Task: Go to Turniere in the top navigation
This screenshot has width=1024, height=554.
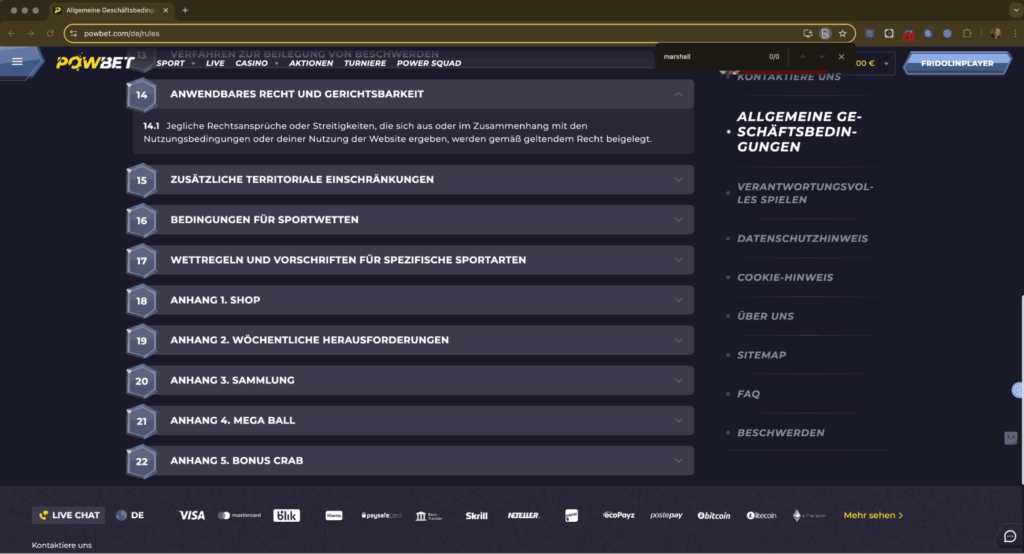Action: click(x=365, y=63)
